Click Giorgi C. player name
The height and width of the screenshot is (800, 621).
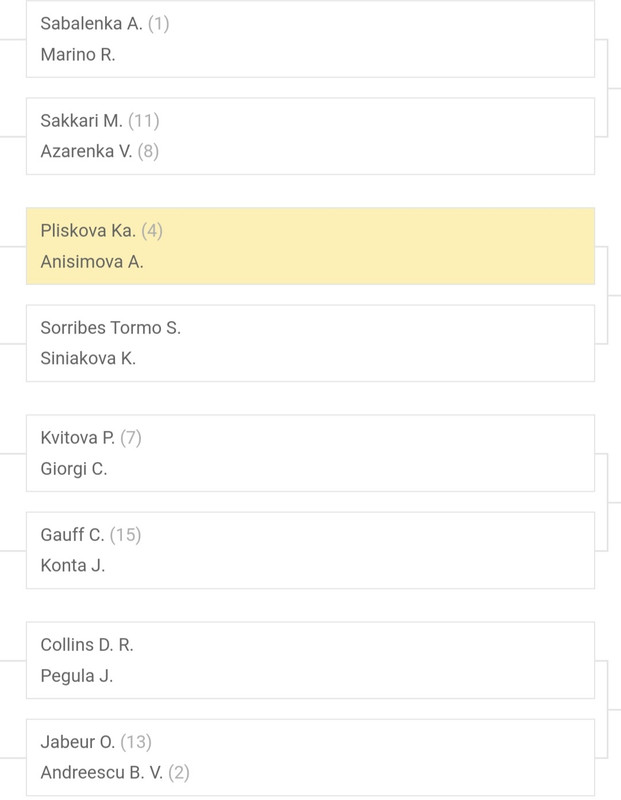coord(73,469)
